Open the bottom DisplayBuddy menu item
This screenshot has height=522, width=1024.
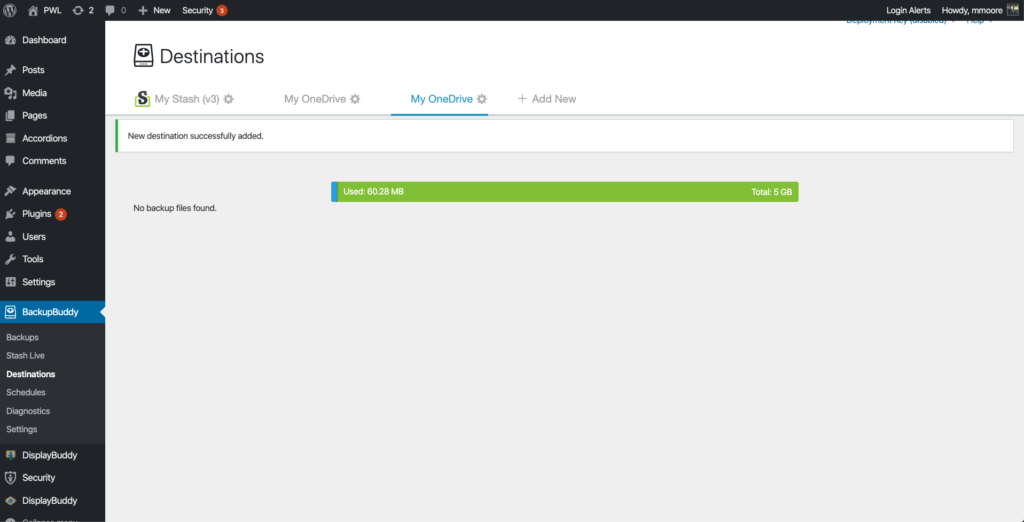(52, 500)
